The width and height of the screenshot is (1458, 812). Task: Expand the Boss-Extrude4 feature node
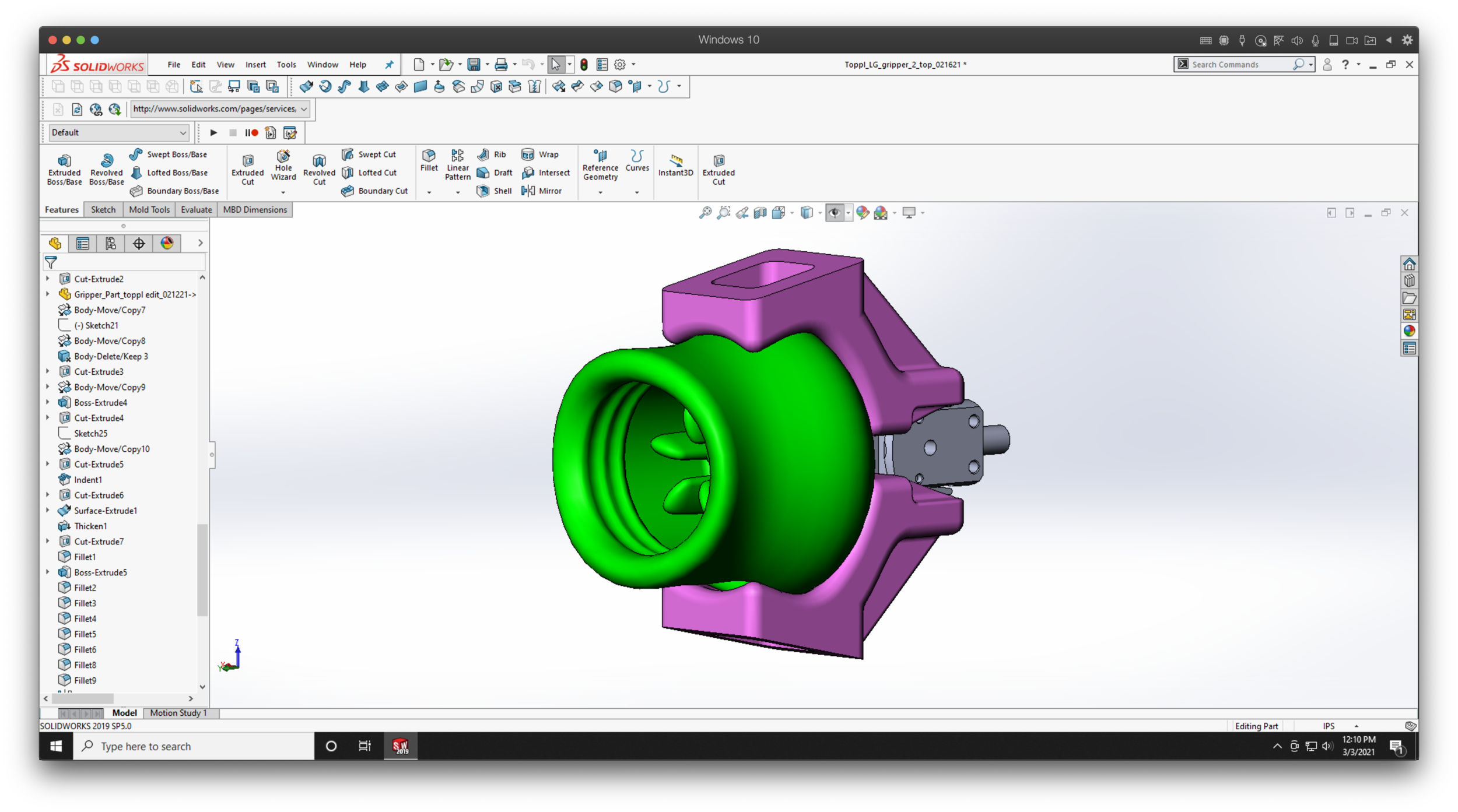click(48, 402)
